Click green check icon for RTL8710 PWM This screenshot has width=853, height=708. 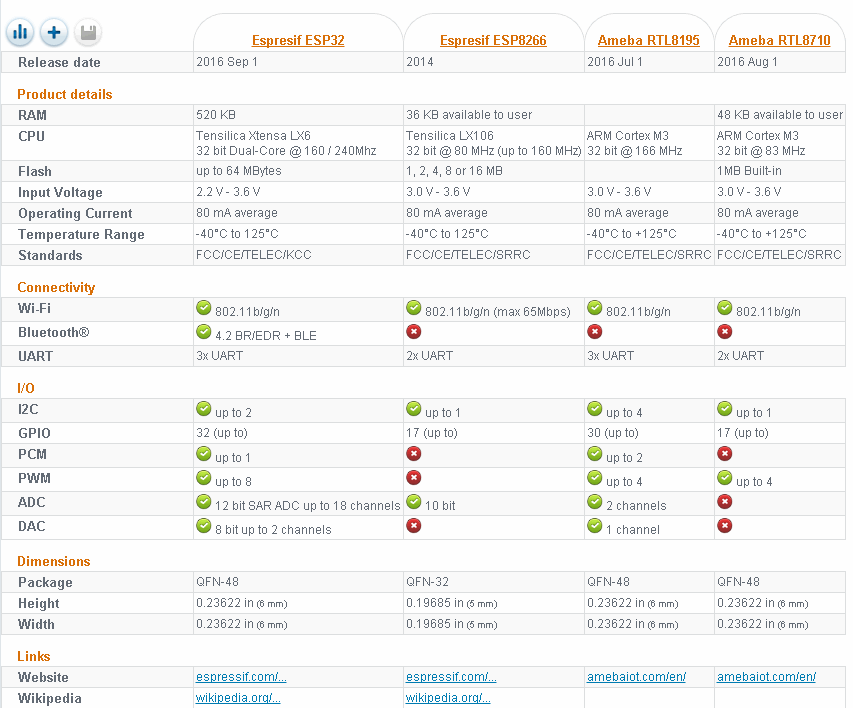point(725,478)
